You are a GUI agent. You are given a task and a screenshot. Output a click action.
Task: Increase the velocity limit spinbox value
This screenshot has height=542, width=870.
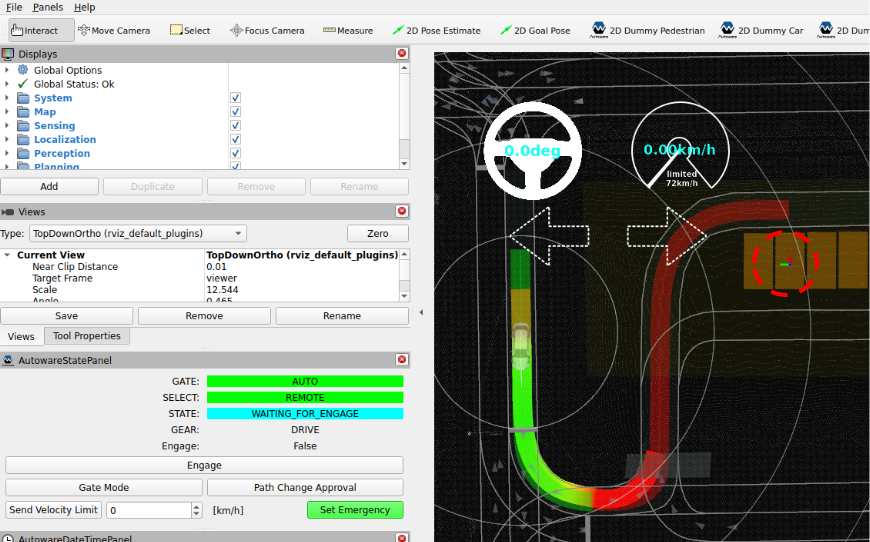[196, 506]
